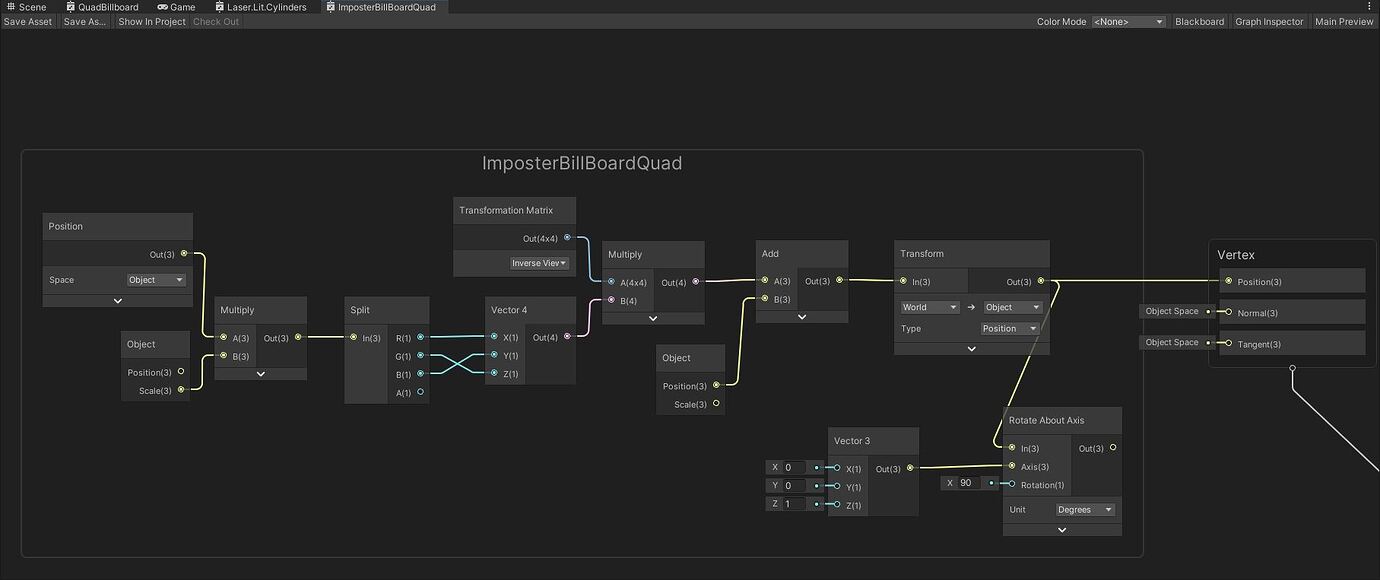Click the Axis(3) port on Rotate About Axis node
This screenshot has width=1380, height=580.
pyautogui.click(x=1013, y=466)
